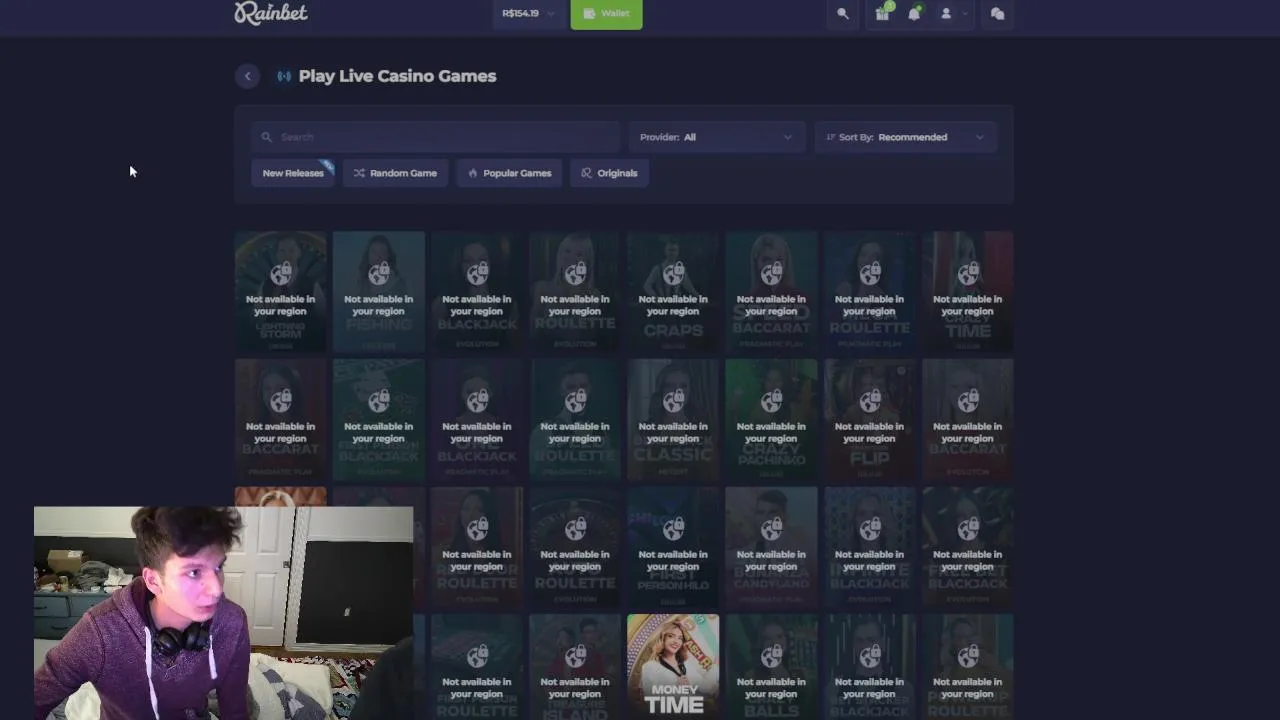Click the live broadcast icon beside page title
This screenshot has width=1280, height=720.
coord(284,76)
